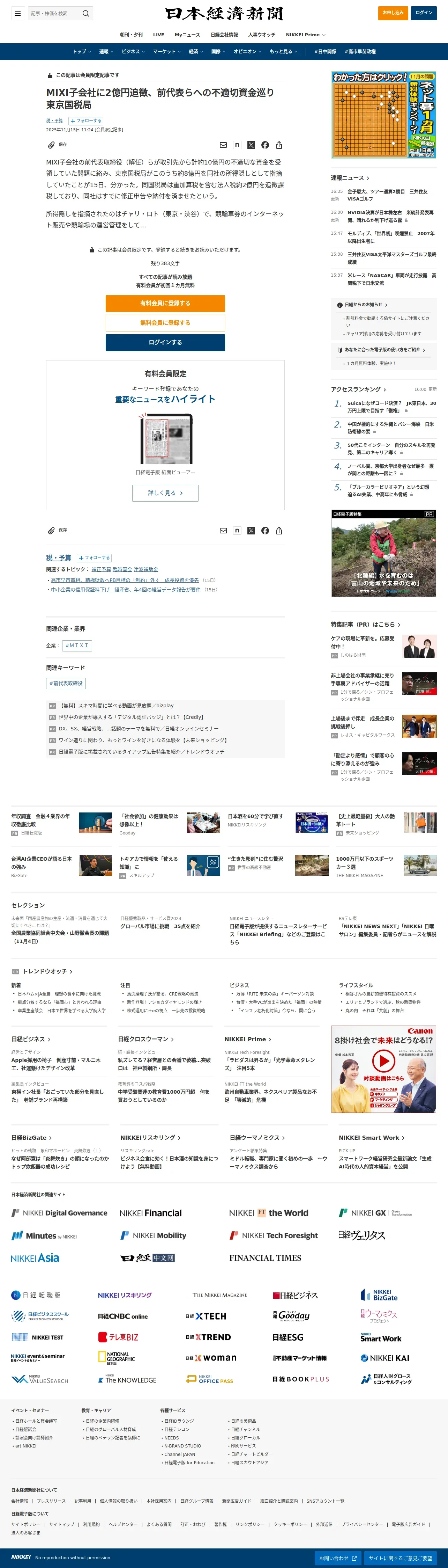This screenshot has height=1568, width=448.
Task: Toggle フォローする beneath the article headline
Action: point(86,121)
